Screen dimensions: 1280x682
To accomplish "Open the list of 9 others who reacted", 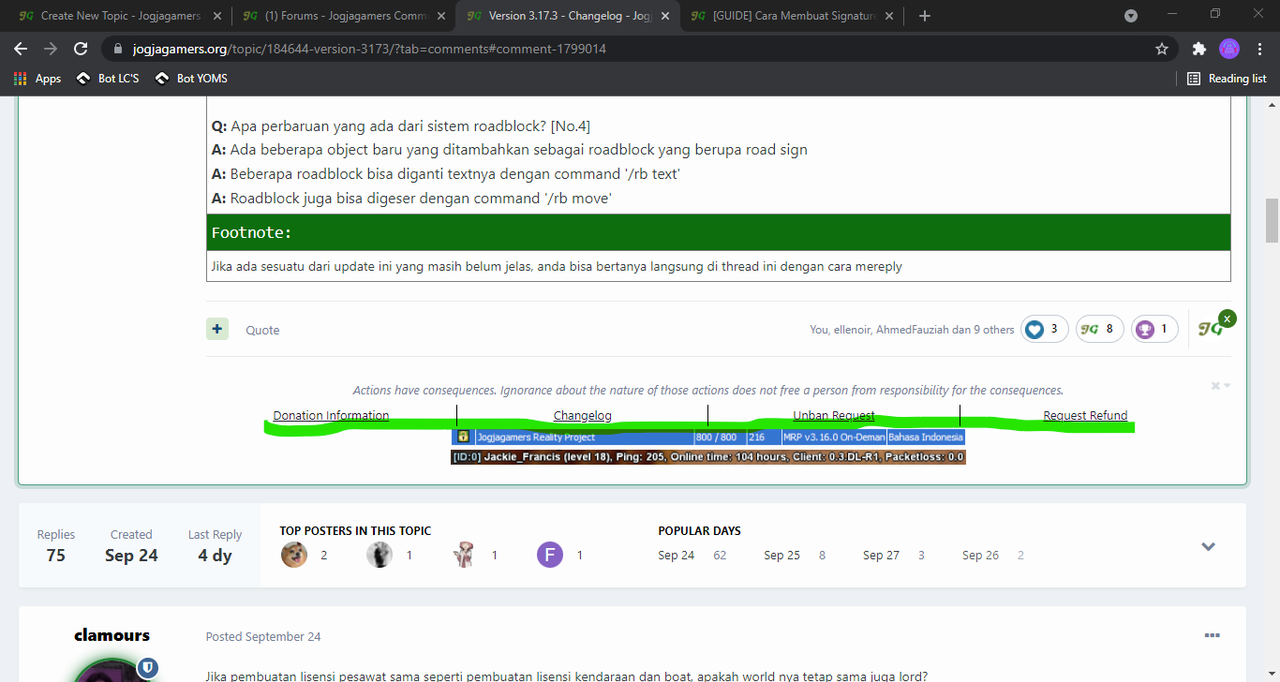I will [x=983, y=330].
